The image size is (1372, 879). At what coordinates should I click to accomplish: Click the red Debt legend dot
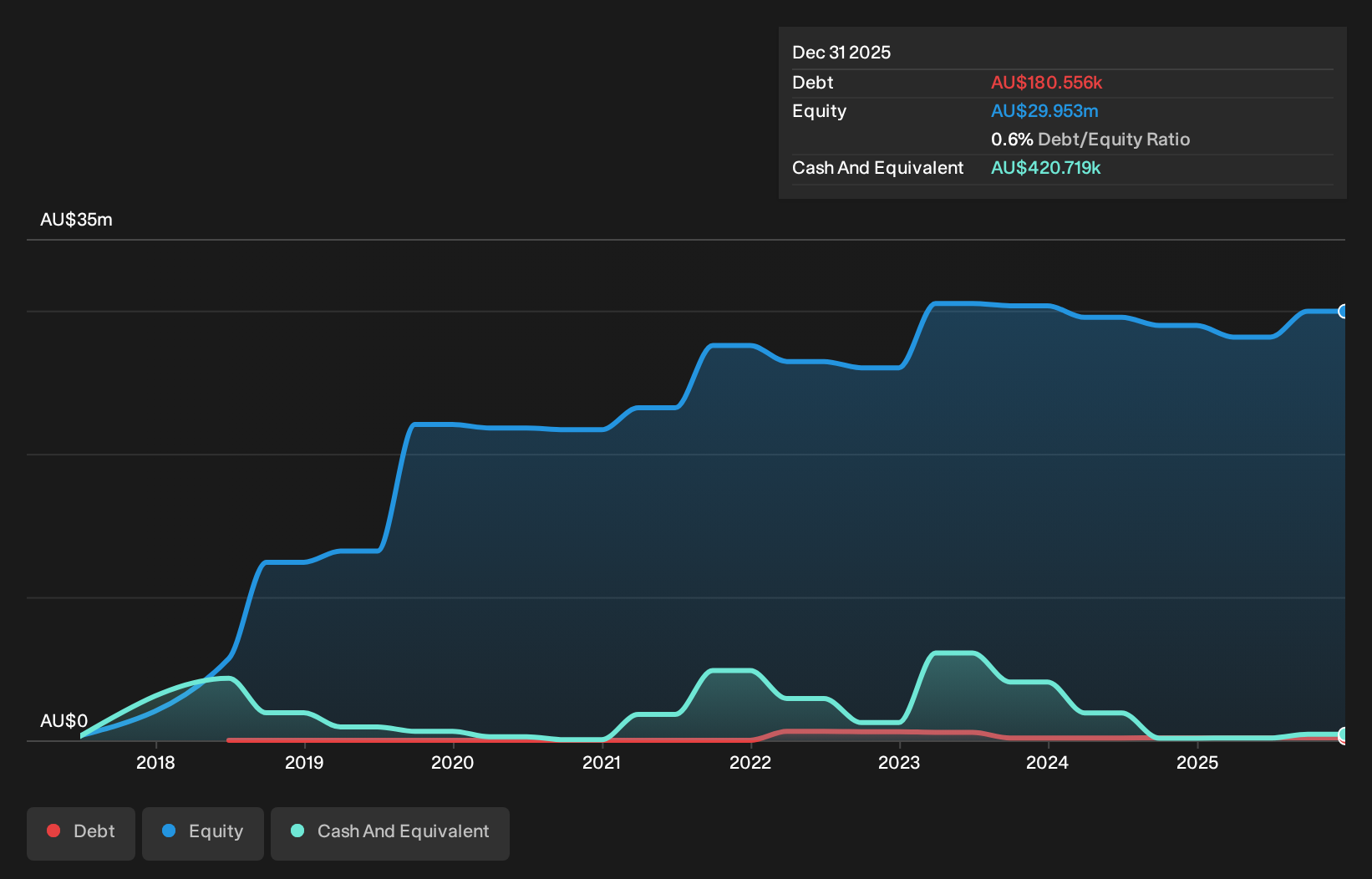coord(53,831)
